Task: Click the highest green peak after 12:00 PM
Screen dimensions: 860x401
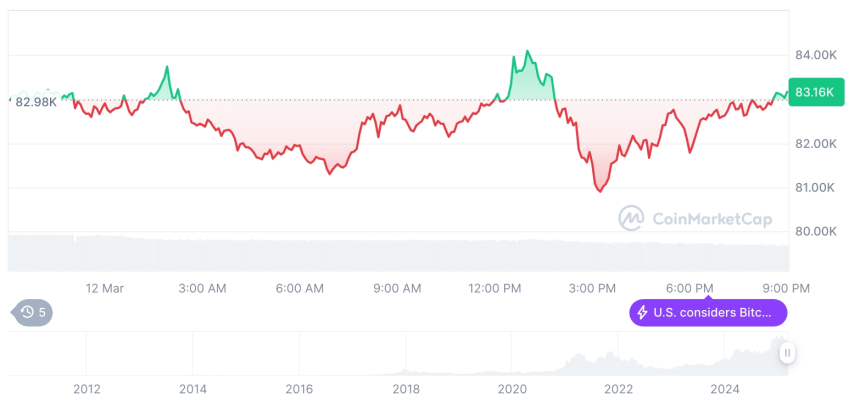Action: point(528,51)
